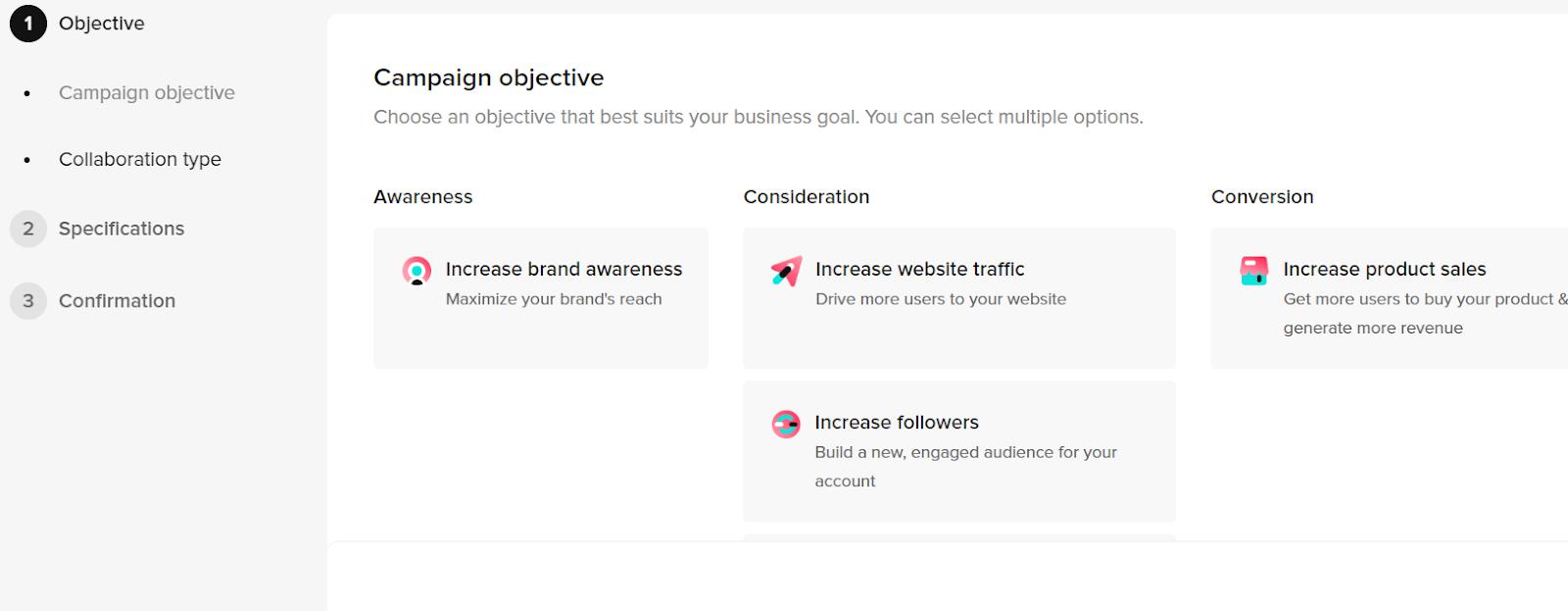The height and width of the screenshot is (611, 1568).
Task: Click the product sales storefront icon
Action: pyautogui.click(x=1254, y=271)
